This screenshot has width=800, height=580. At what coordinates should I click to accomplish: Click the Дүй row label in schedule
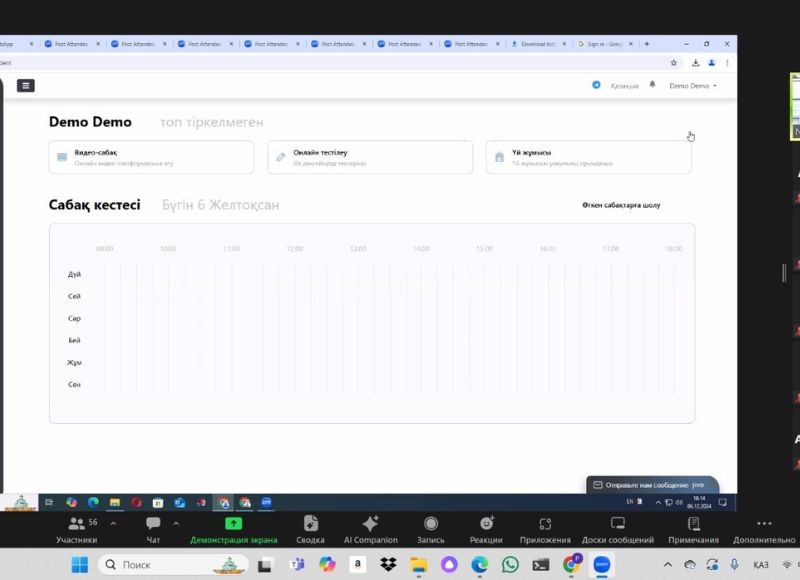(74, 274)
